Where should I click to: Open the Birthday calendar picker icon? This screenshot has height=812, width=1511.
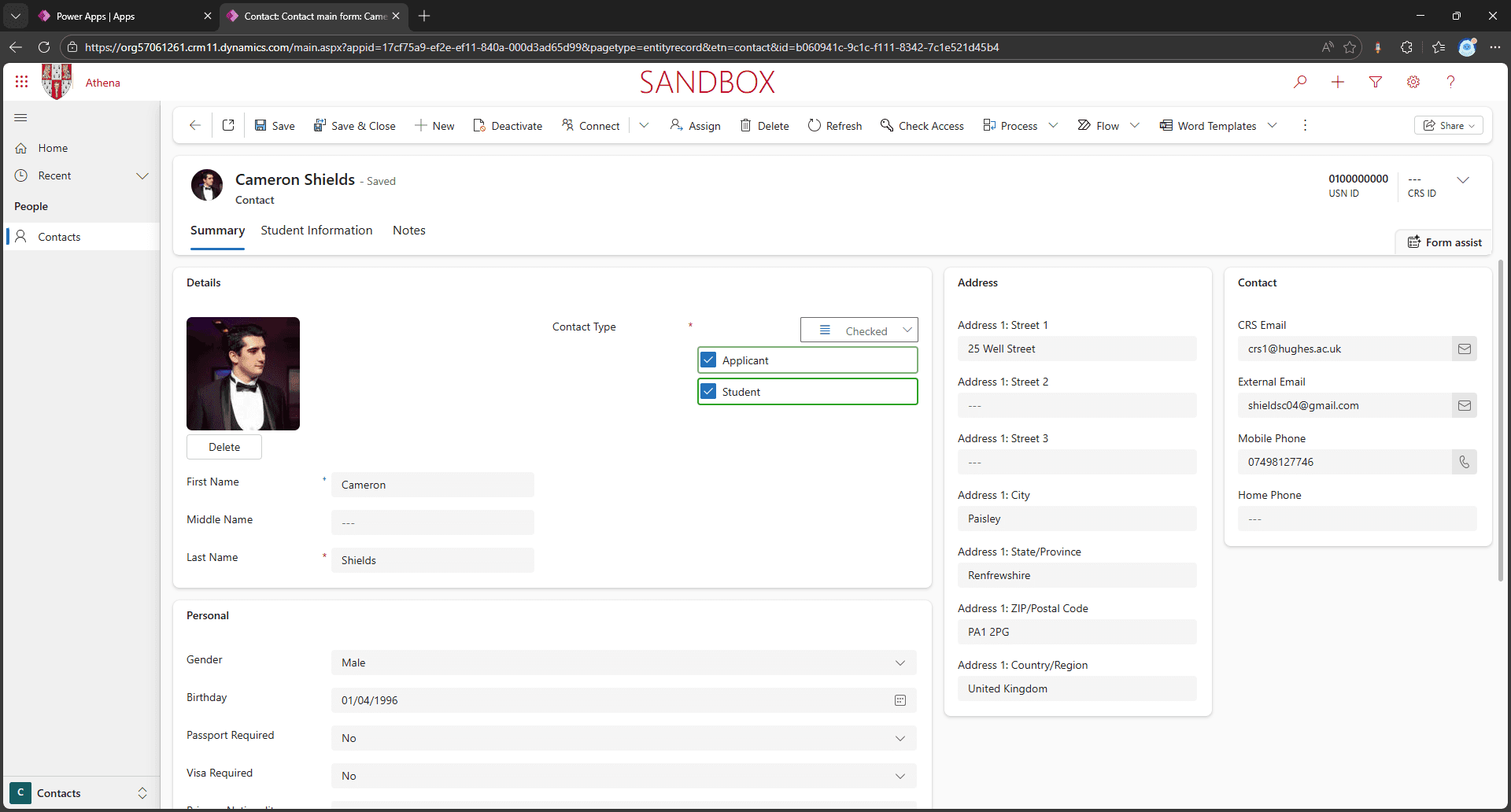tap(900, 700)
